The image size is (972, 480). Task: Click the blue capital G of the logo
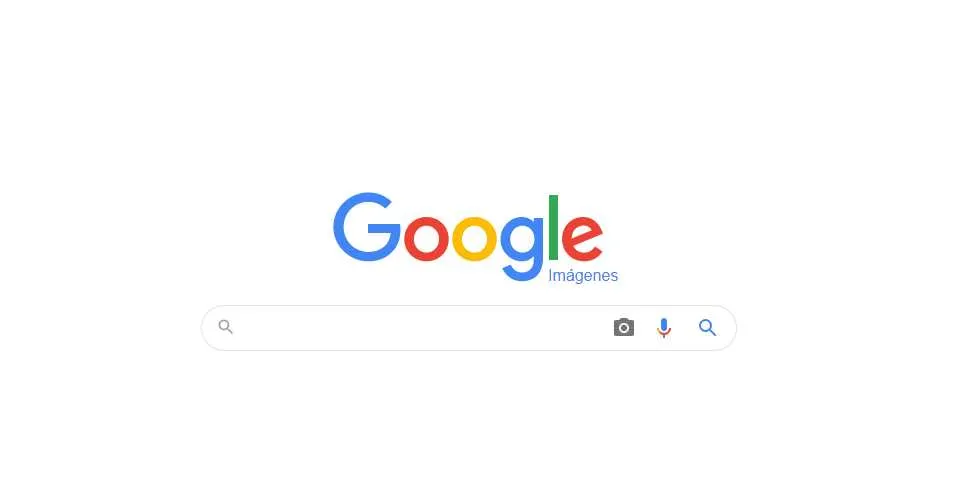367,227
